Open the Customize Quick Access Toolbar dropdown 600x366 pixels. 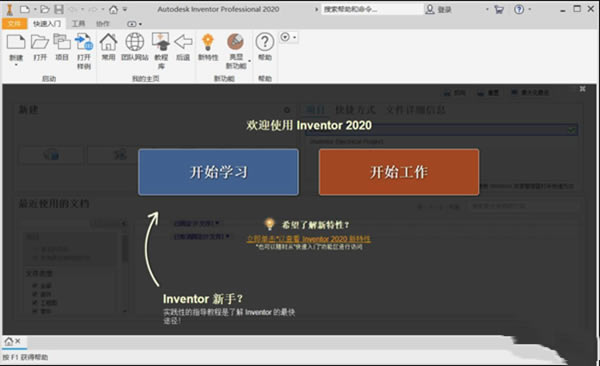125,9
